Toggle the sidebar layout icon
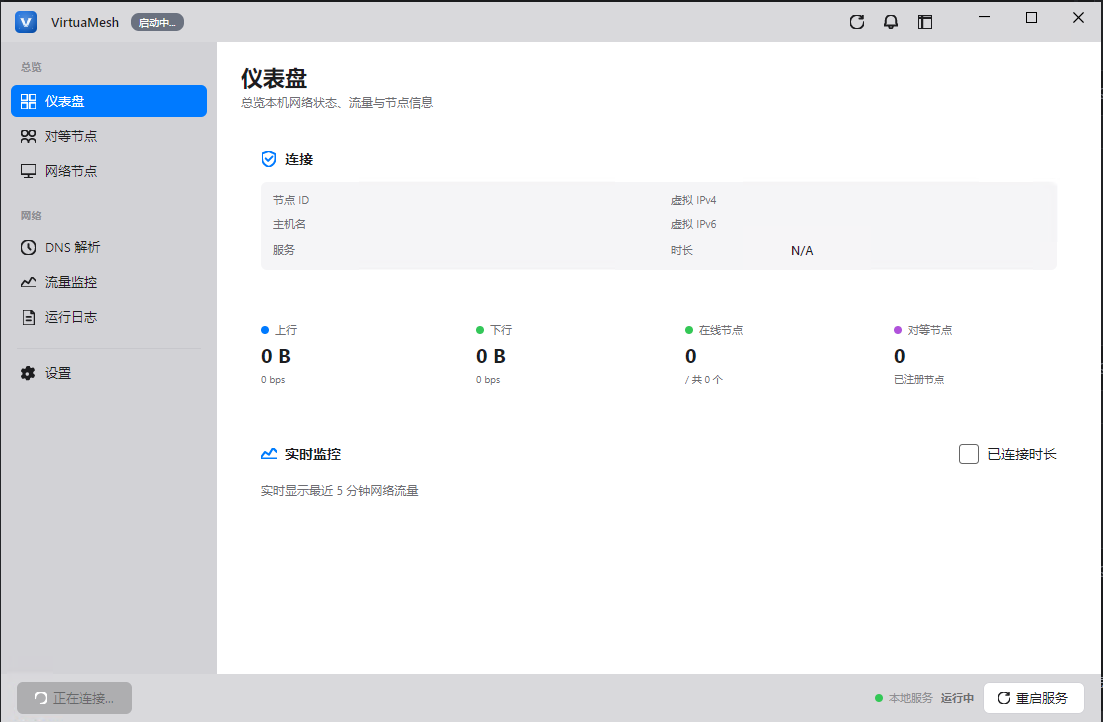 pos(925,22)
